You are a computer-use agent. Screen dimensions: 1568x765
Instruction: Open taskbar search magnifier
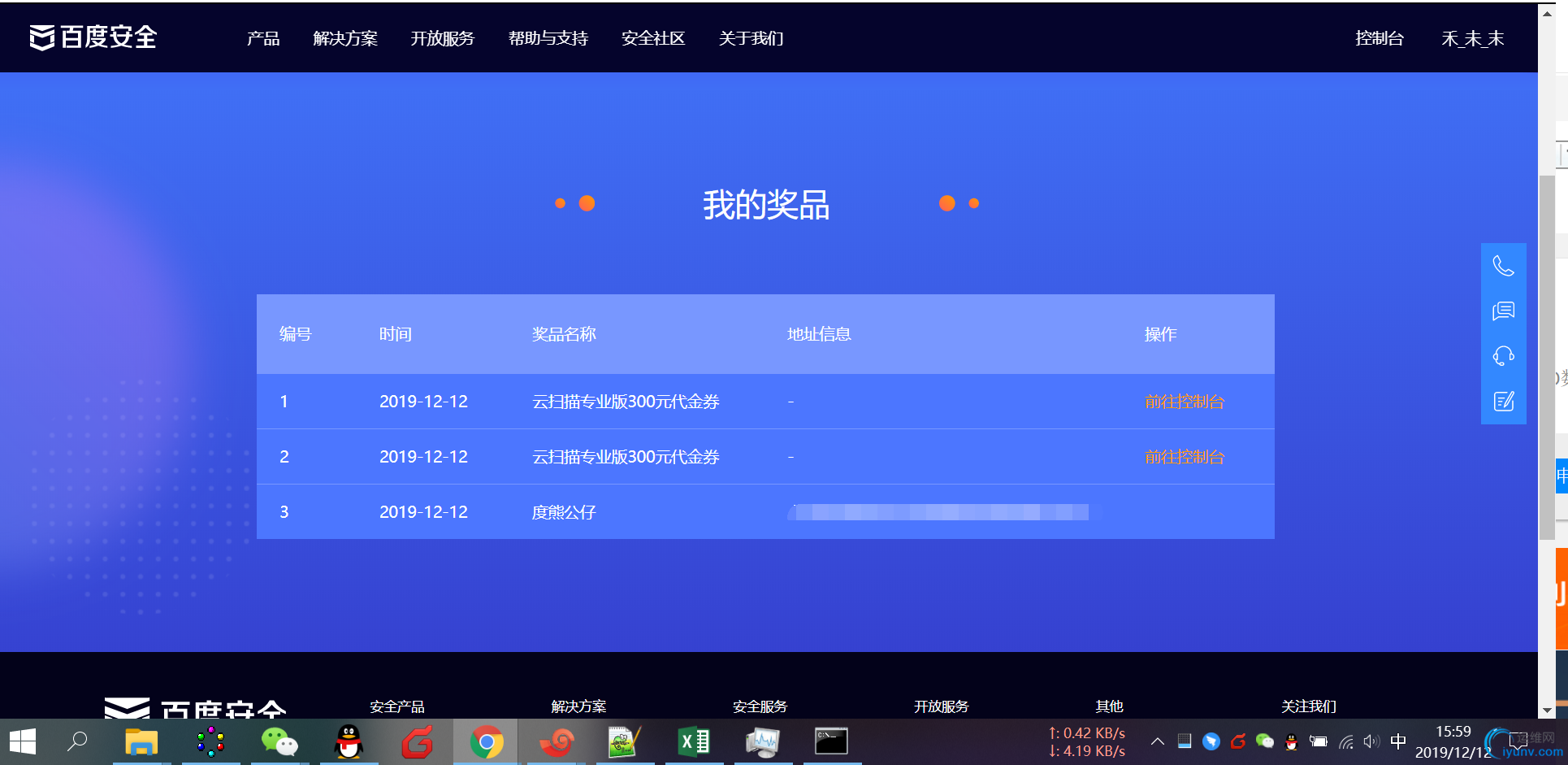77,741
